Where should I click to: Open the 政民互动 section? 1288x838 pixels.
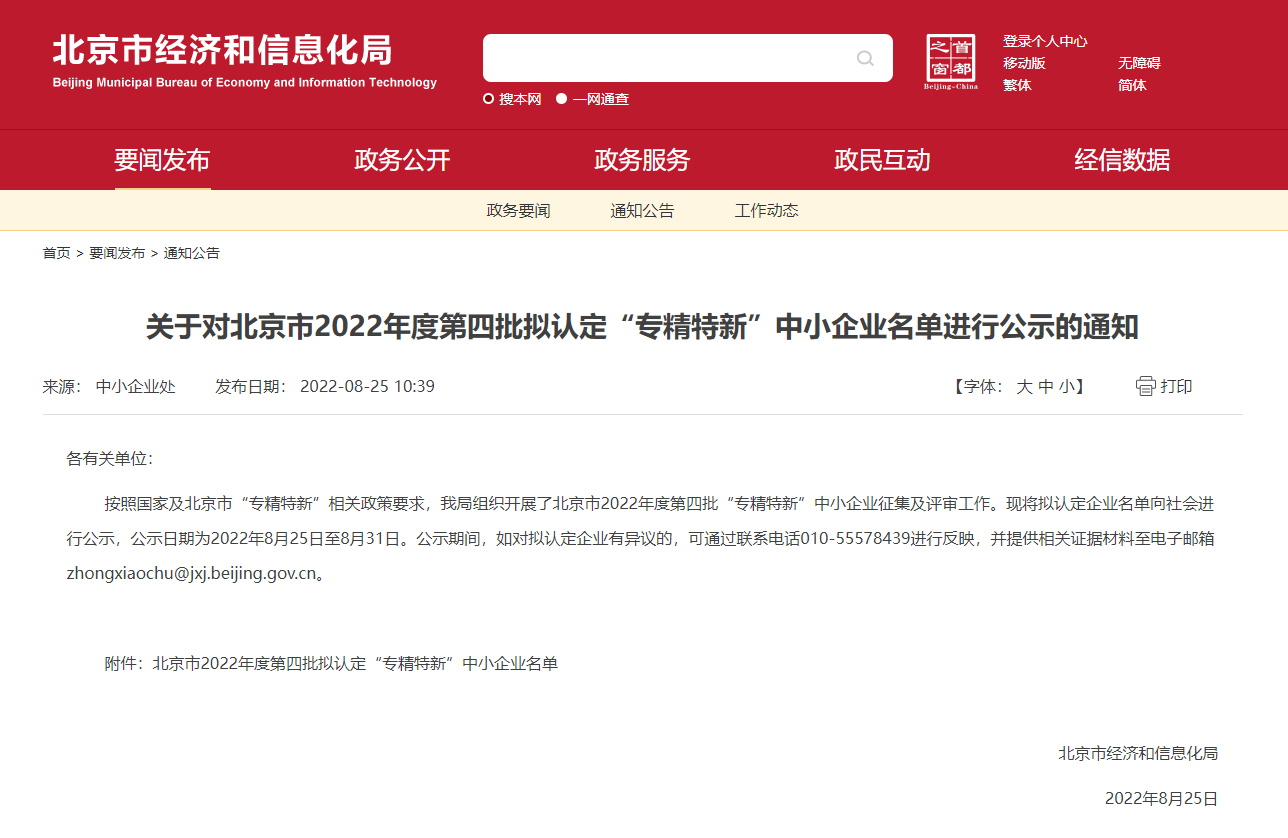[882, 159]
